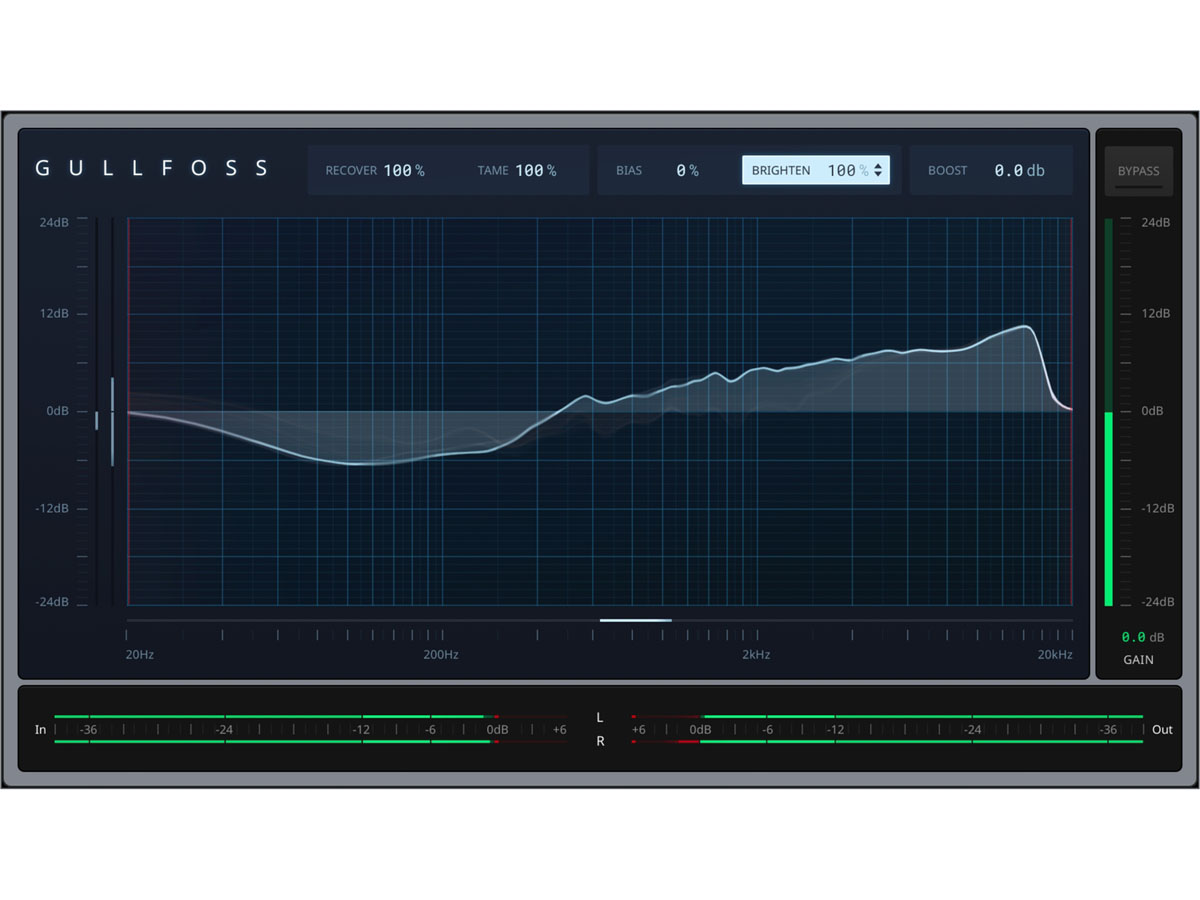Click the GULLFOSS logo text
This screenshot has height=900, width=1200.
[152, 168]
